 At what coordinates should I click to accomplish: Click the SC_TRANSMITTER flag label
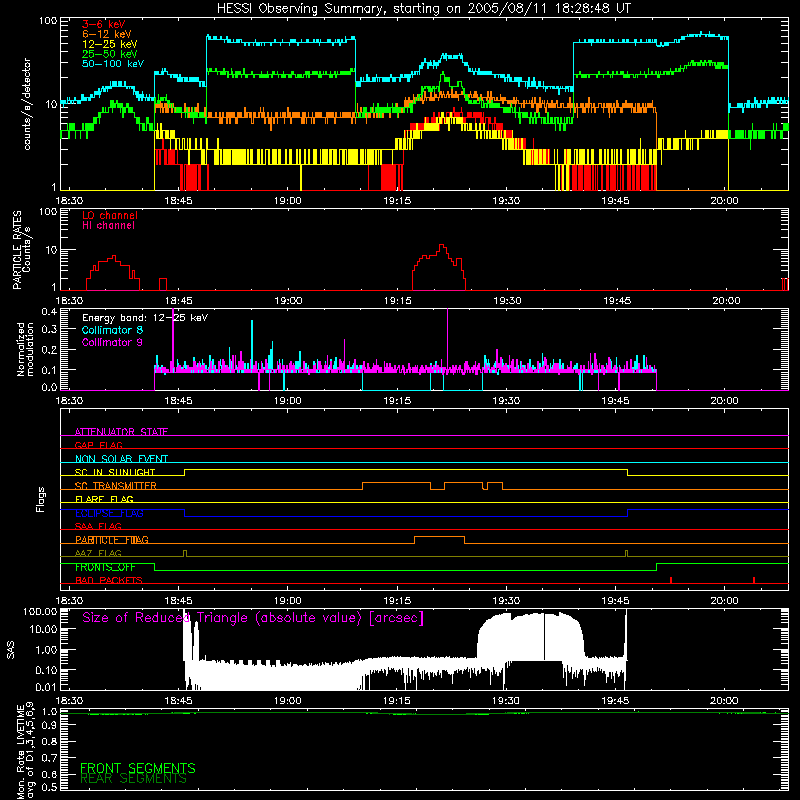point(115,486)
